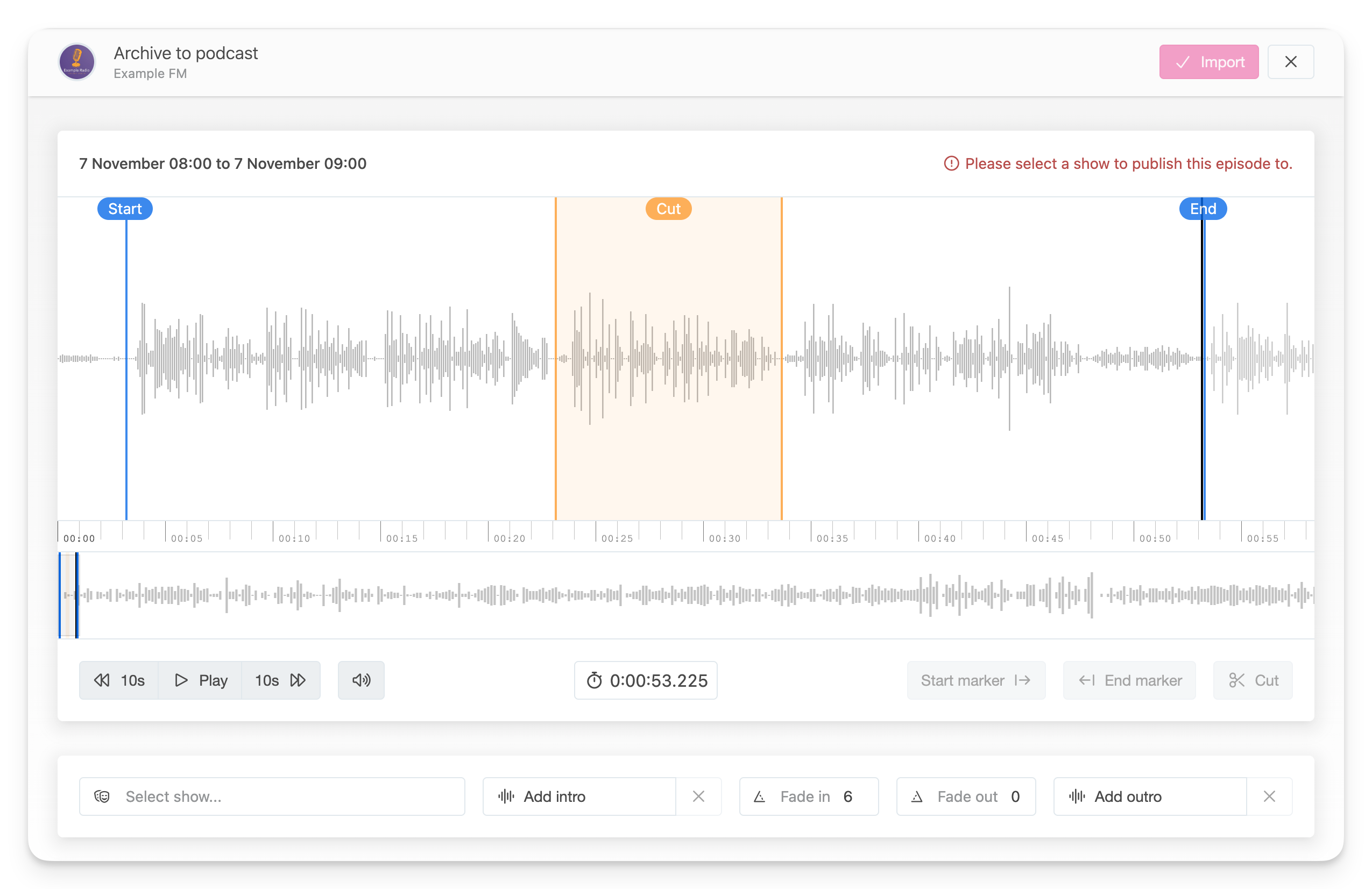Click the timecode display 0:00:53.225
The width and height of the screenshot is (1372, 889).
tap(646, 680)
